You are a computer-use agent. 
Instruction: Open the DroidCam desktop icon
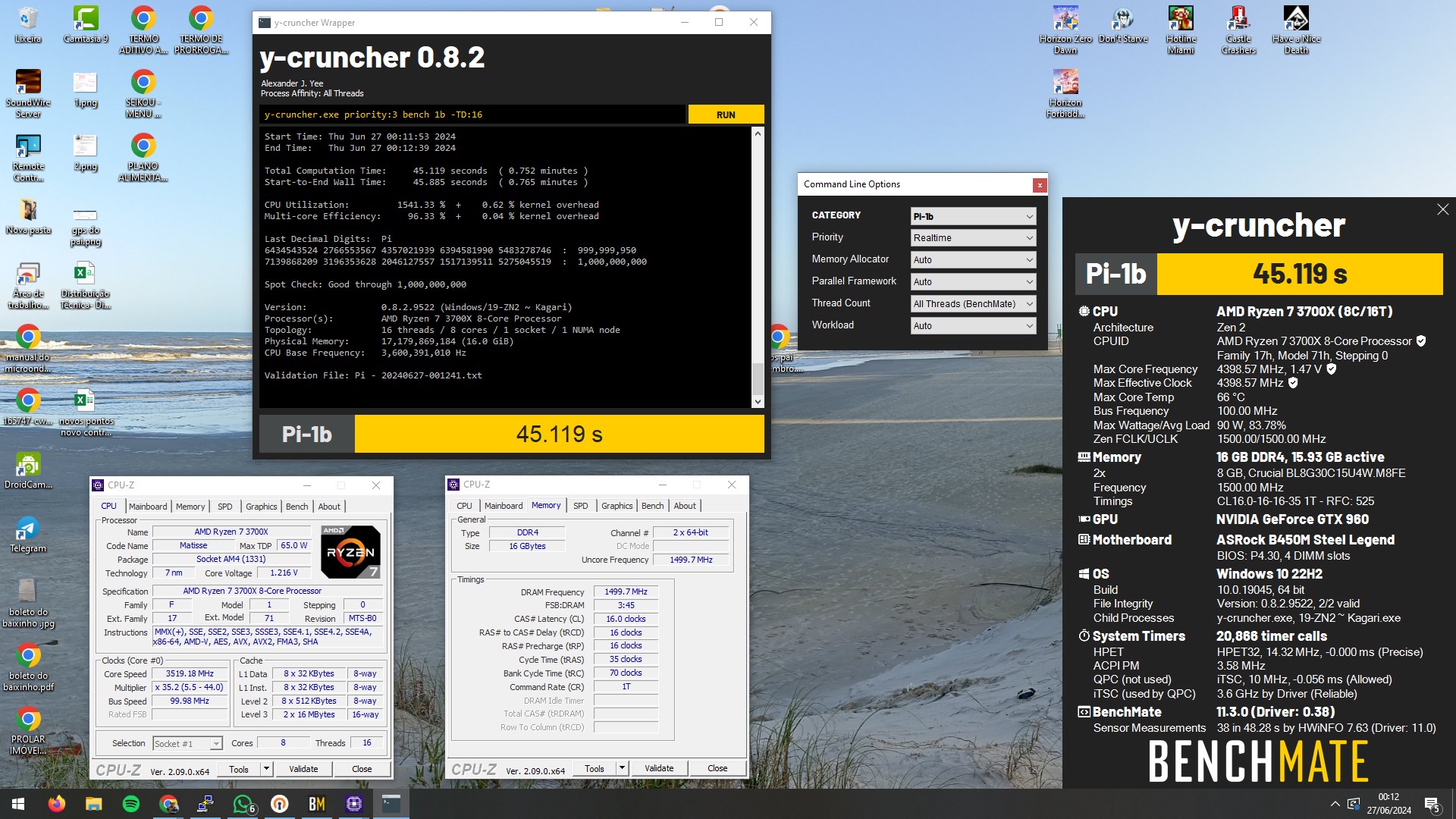click(28, 470)
